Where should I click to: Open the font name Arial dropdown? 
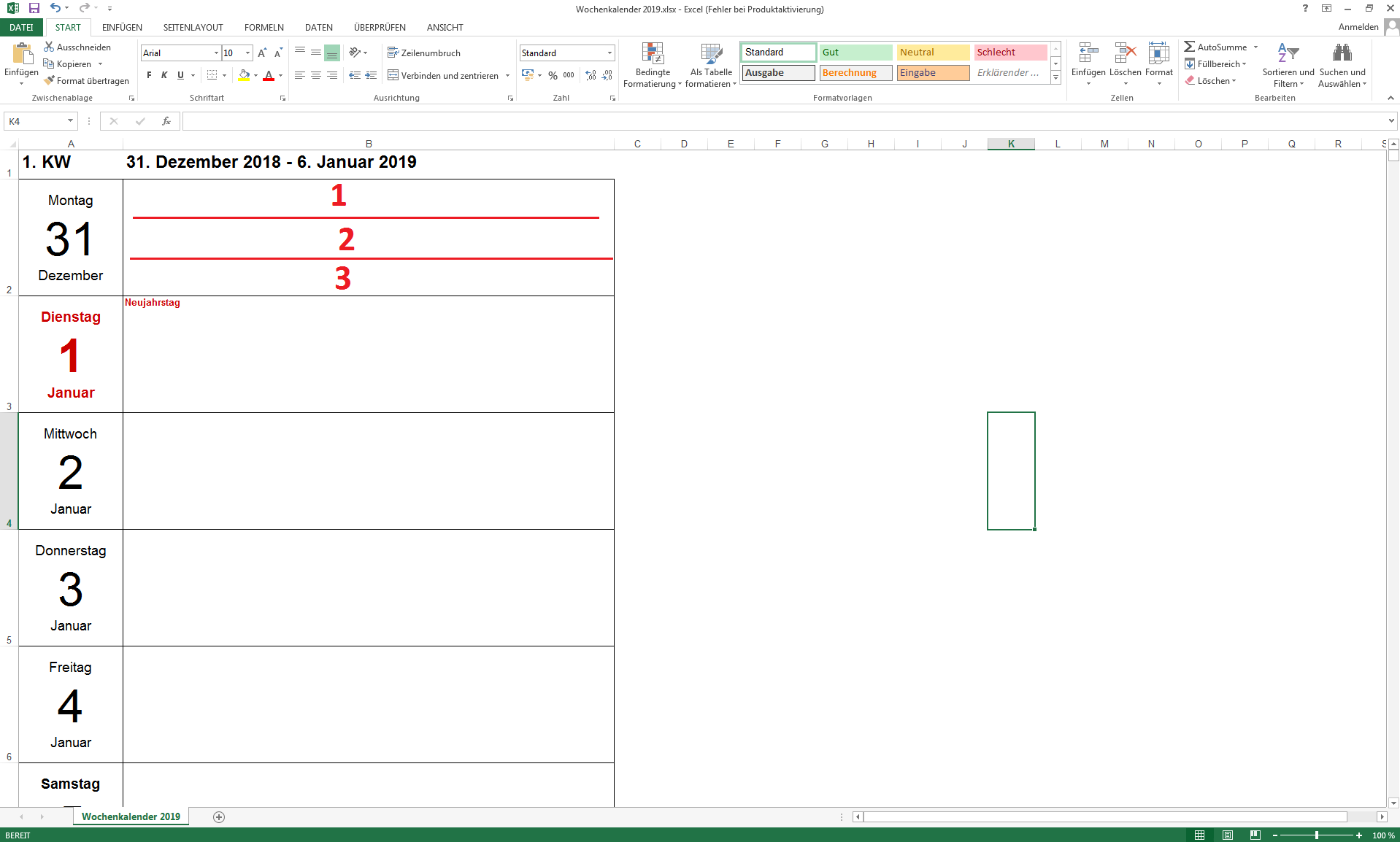216,53
